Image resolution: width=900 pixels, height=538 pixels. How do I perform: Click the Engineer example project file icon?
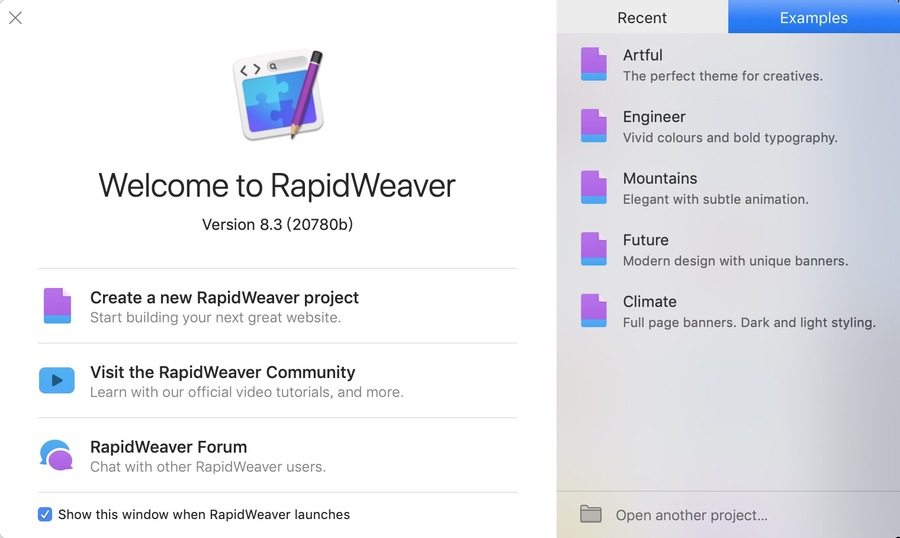point(594,126)
